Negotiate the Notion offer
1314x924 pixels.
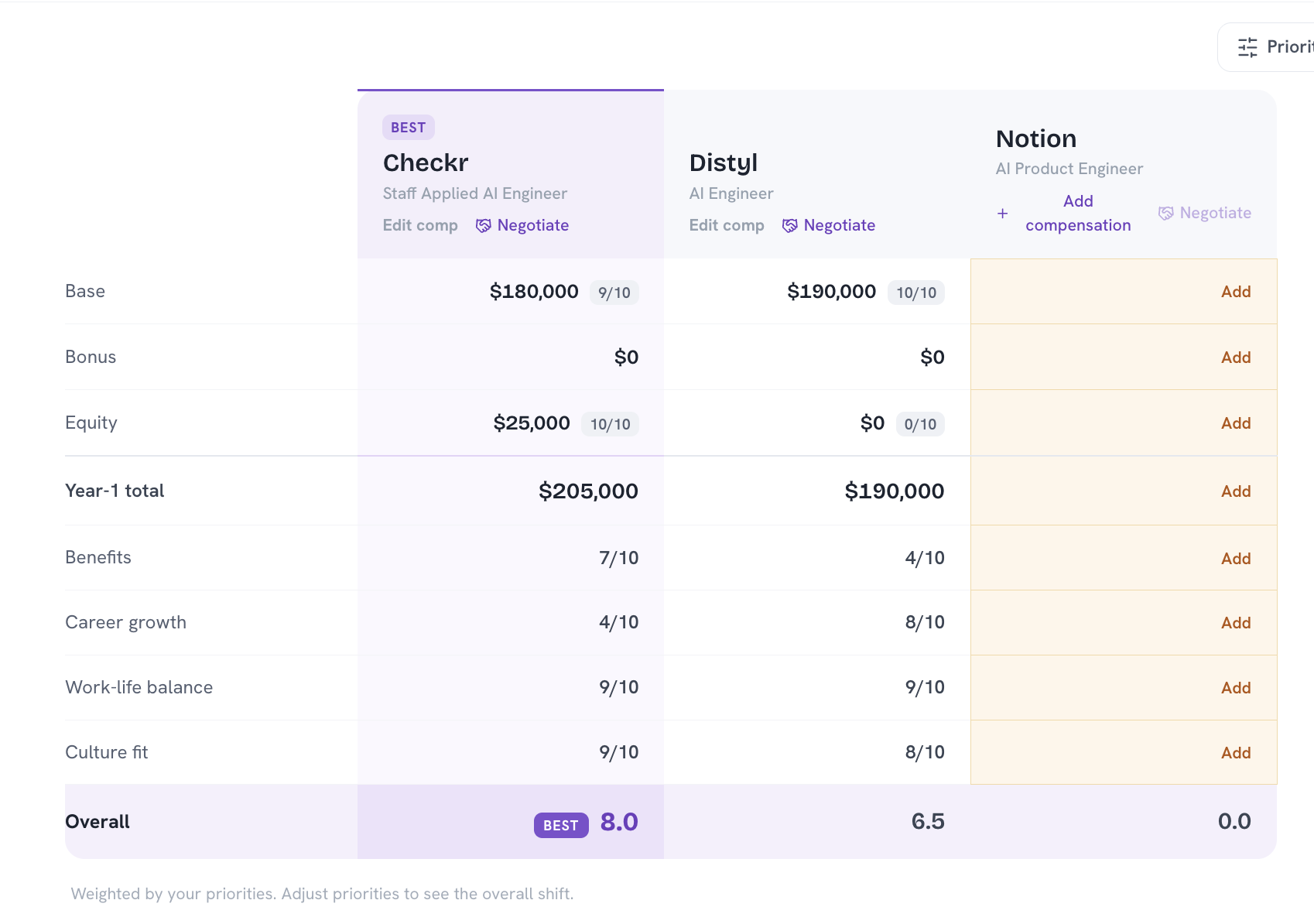click(1205, 213)
